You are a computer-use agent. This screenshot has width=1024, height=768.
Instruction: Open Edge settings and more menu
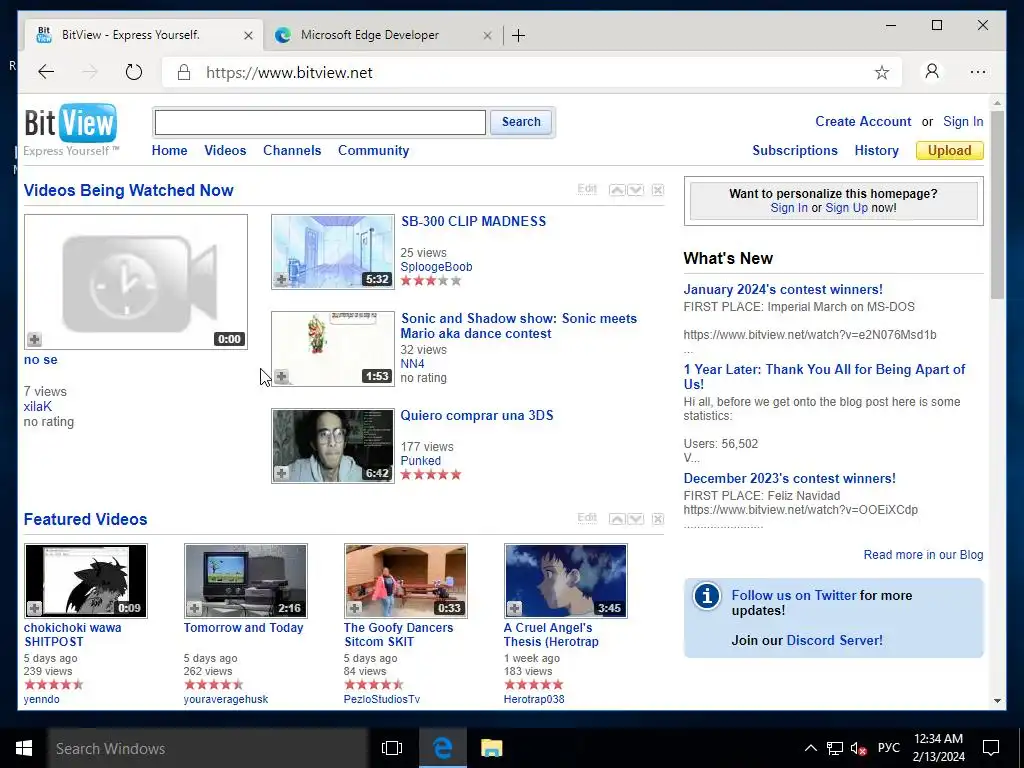pyautogui.click(x=978, y=72)
